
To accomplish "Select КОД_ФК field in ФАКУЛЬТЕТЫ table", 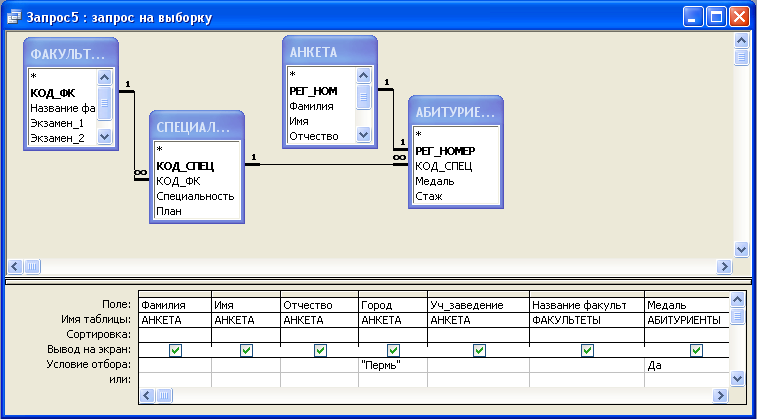I will 62,93.
